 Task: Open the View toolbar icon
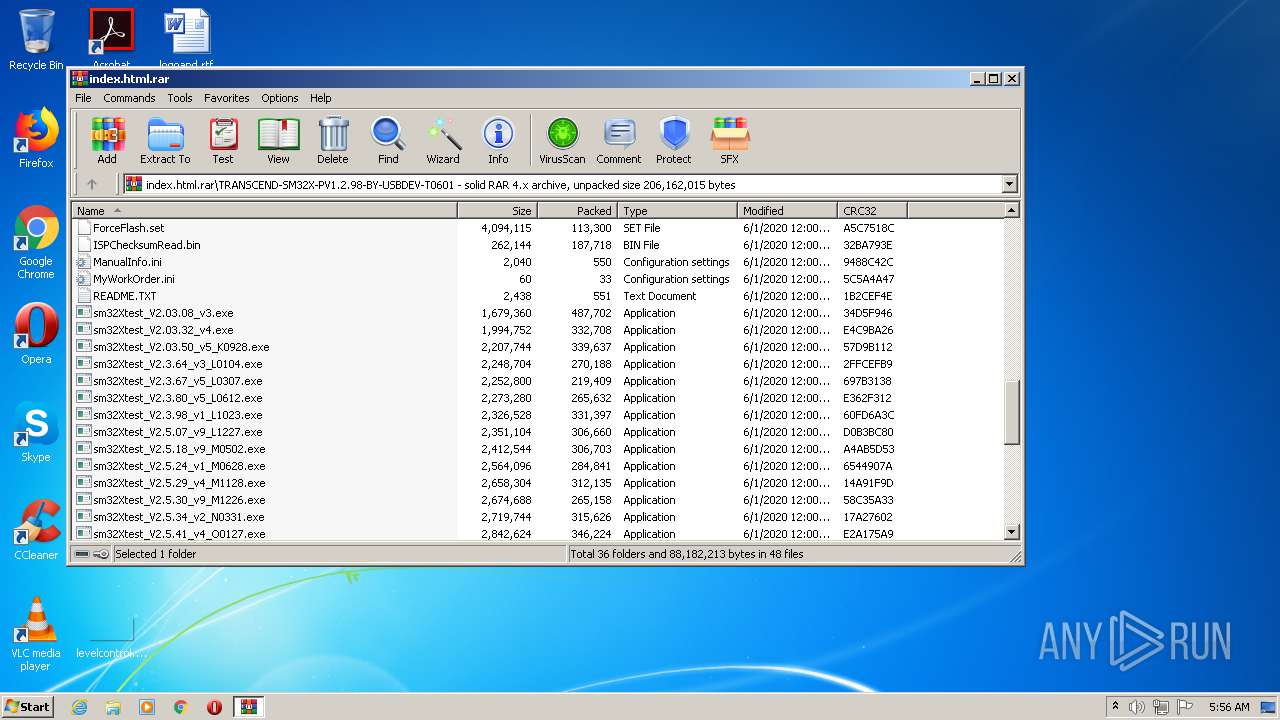[x=278, y=140]
